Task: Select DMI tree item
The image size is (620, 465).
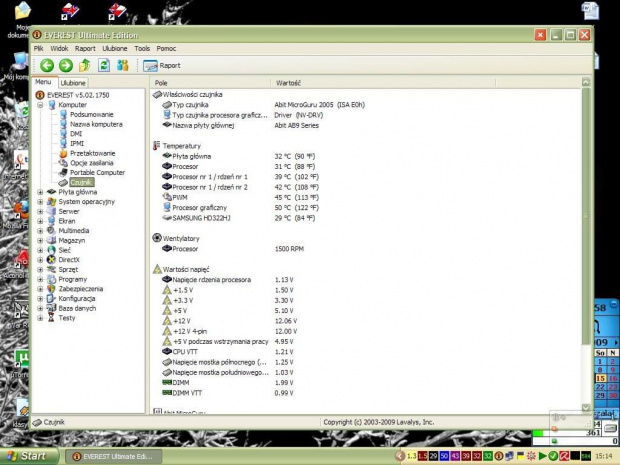Action: click(x=76, y=134)
